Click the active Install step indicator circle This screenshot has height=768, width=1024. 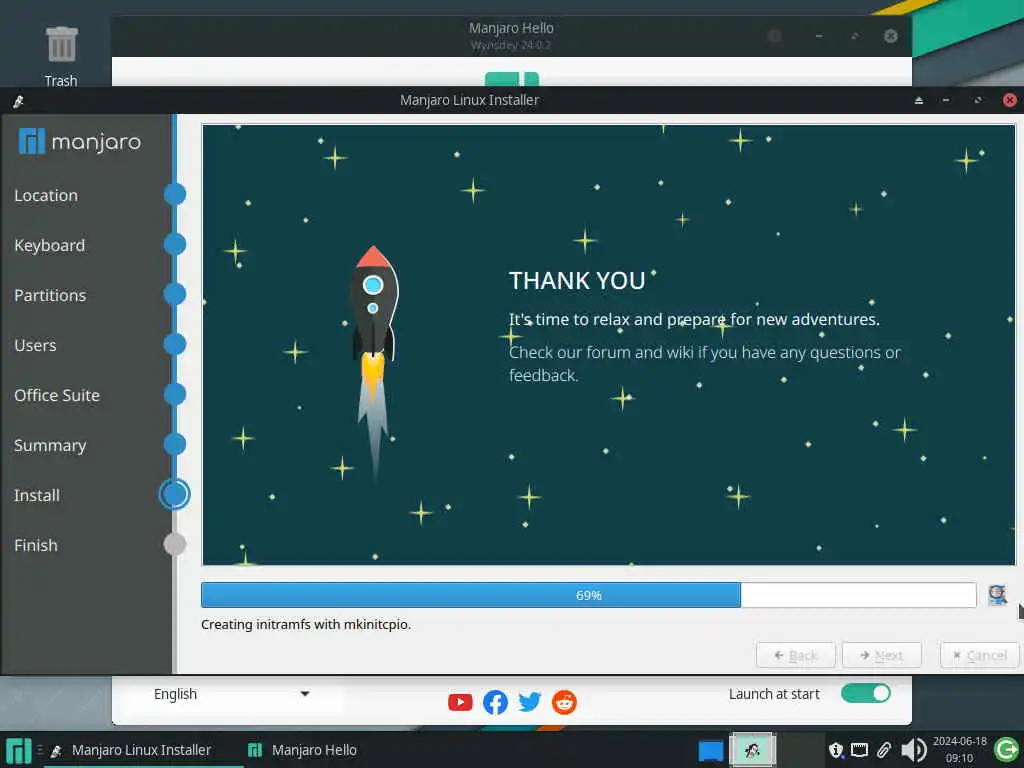tap(174, 494)
